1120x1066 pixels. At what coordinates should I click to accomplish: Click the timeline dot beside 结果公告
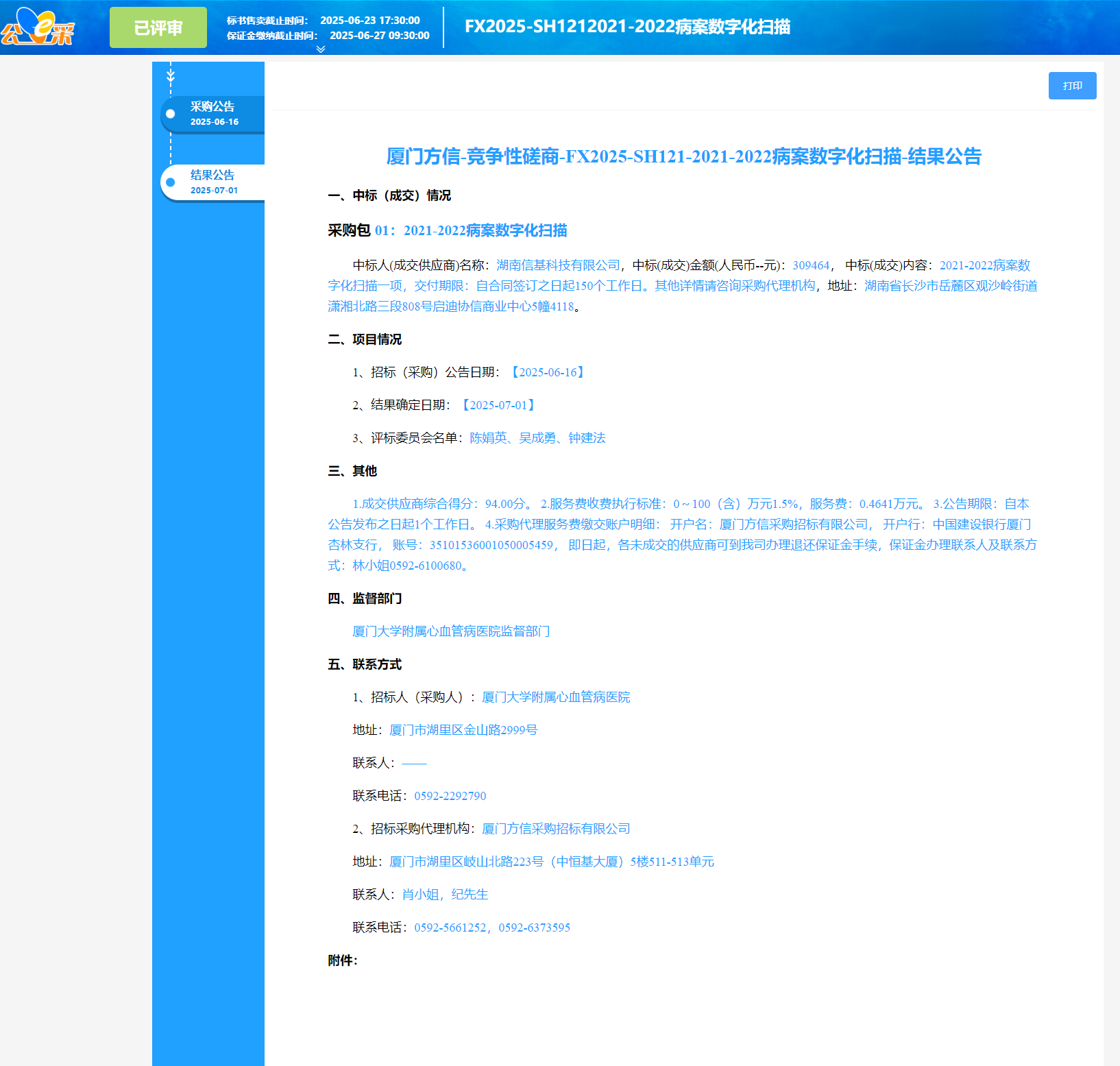click(171, 182)
